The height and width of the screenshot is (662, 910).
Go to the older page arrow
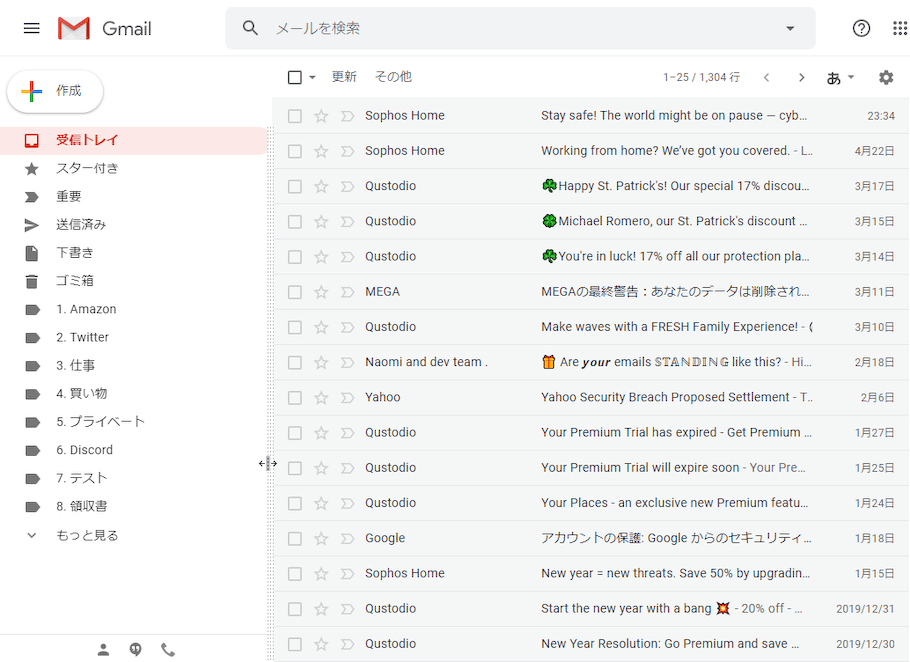click(x=801, y=77)
